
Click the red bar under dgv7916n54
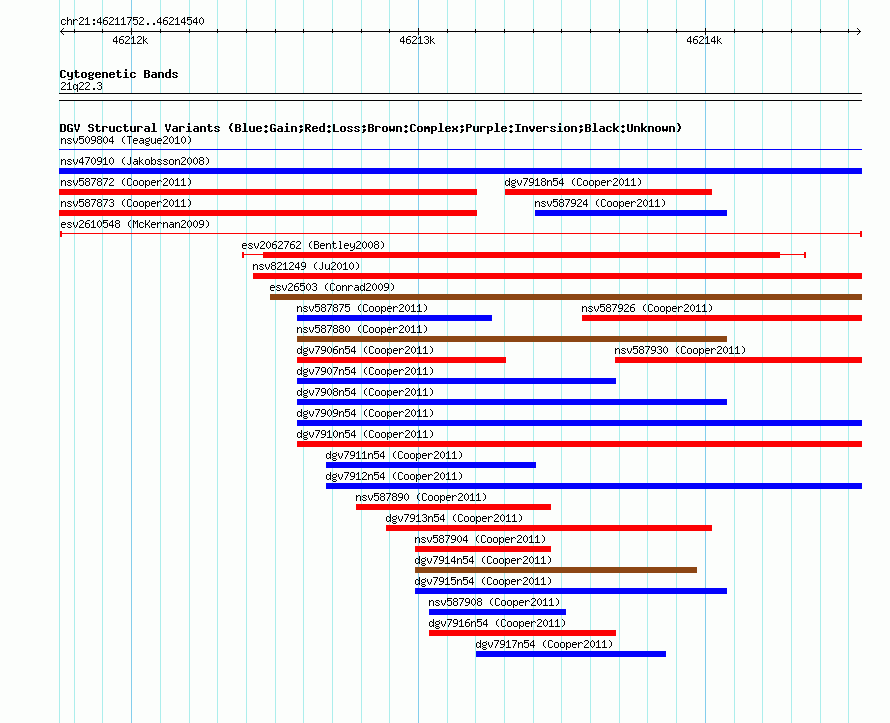pos(522,633)
